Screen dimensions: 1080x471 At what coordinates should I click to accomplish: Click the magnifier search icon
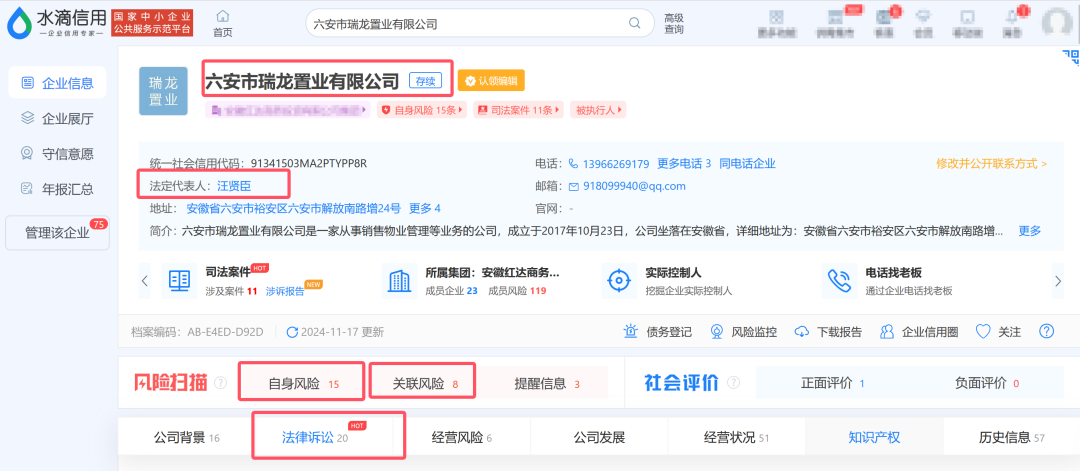pos(635,23)
